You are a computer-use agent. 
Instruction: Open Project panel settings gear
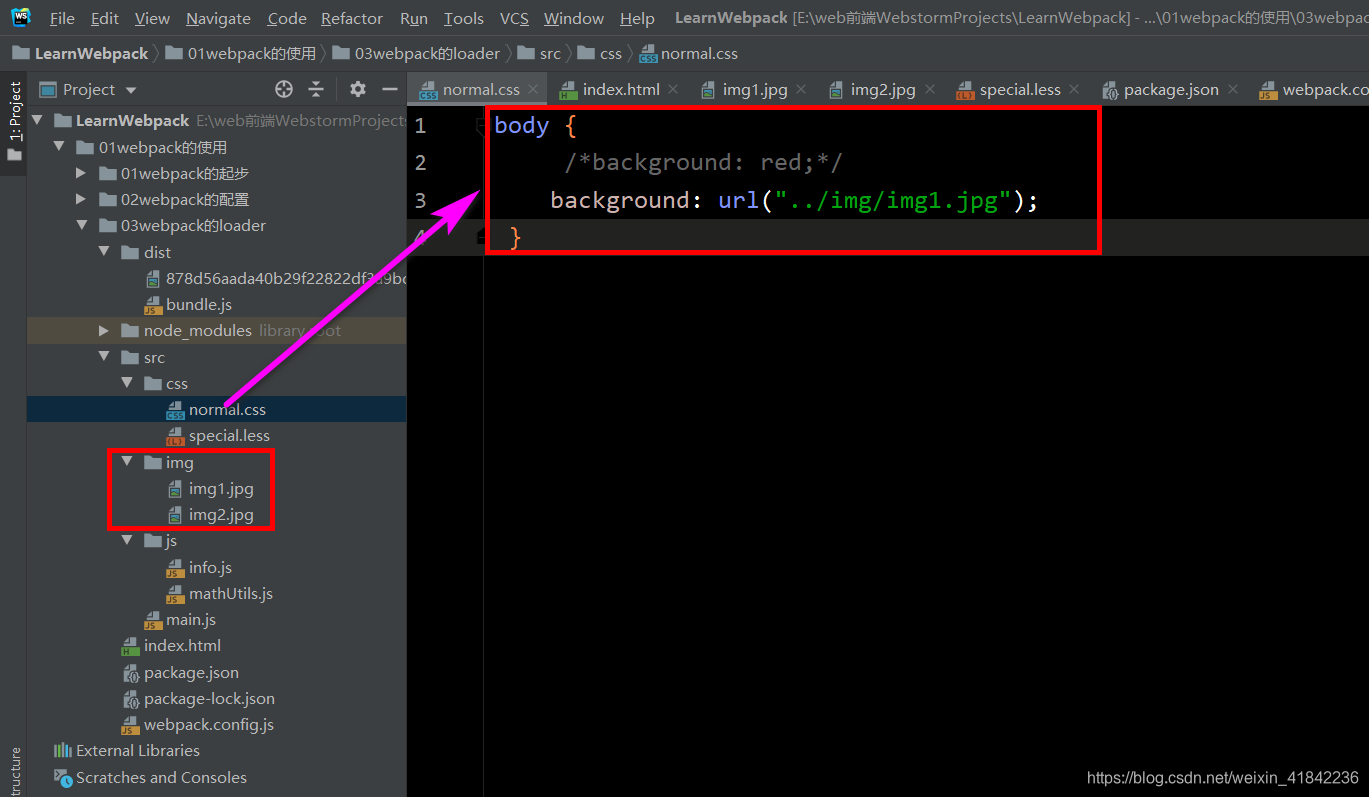tap(358, 89)
